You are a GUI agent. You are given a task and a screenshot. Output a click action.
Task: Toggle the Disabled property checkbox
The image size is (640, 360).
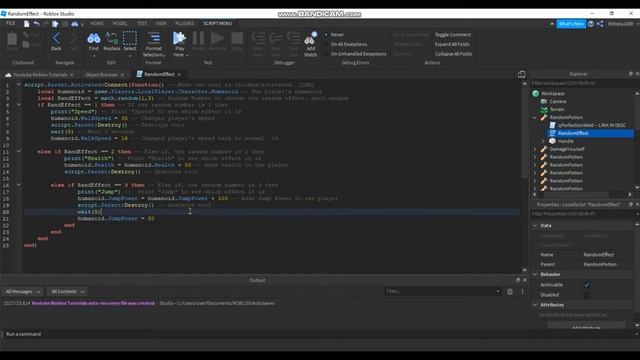point(587,295)
